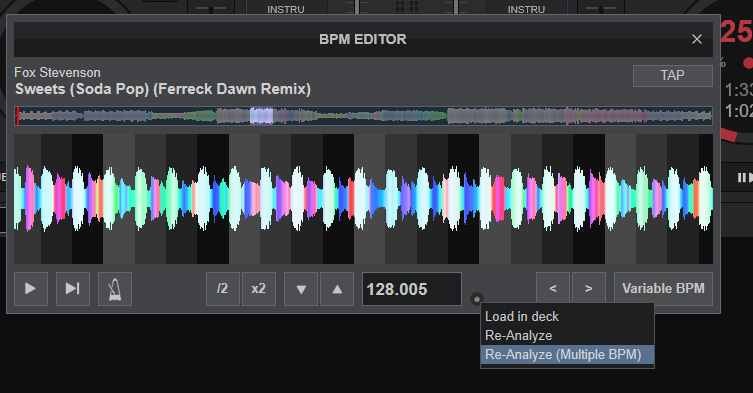Toggle Variable BPM mode
This screenshot has width=753, height=393.
click(663, 289)
